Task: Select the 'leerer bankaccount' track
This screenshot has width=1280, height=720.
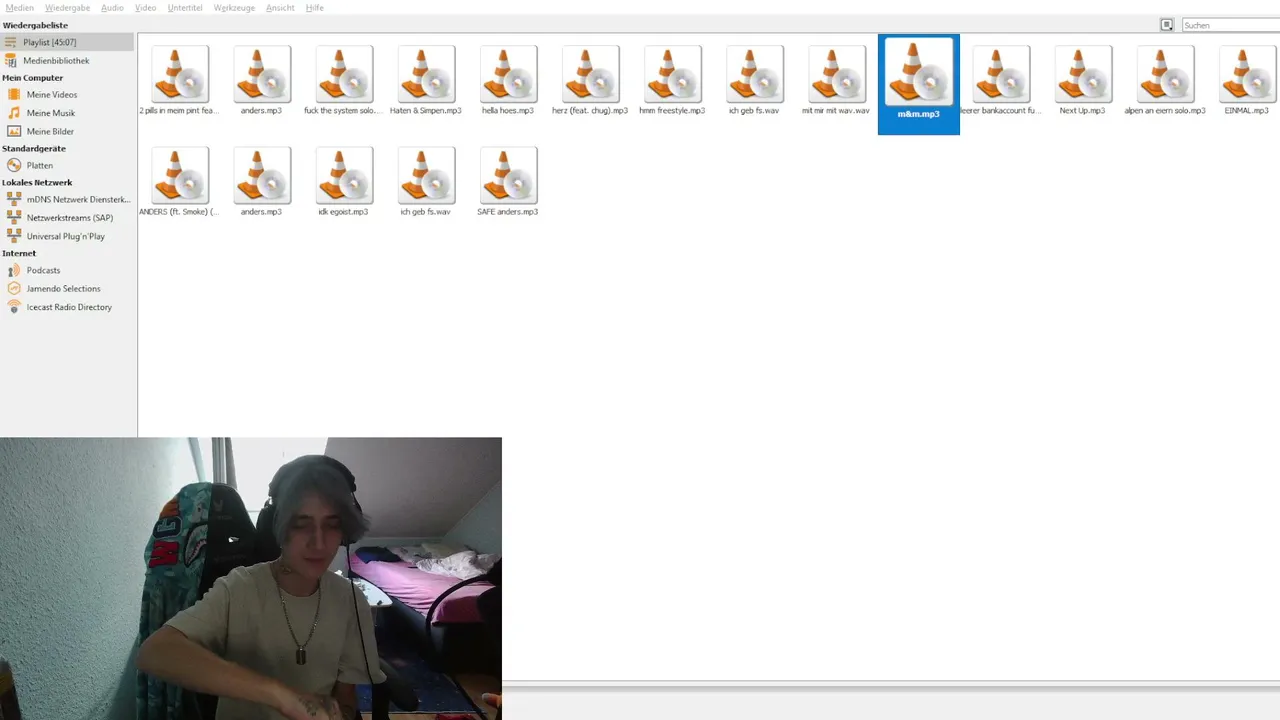Action: tap(1000, 81)
